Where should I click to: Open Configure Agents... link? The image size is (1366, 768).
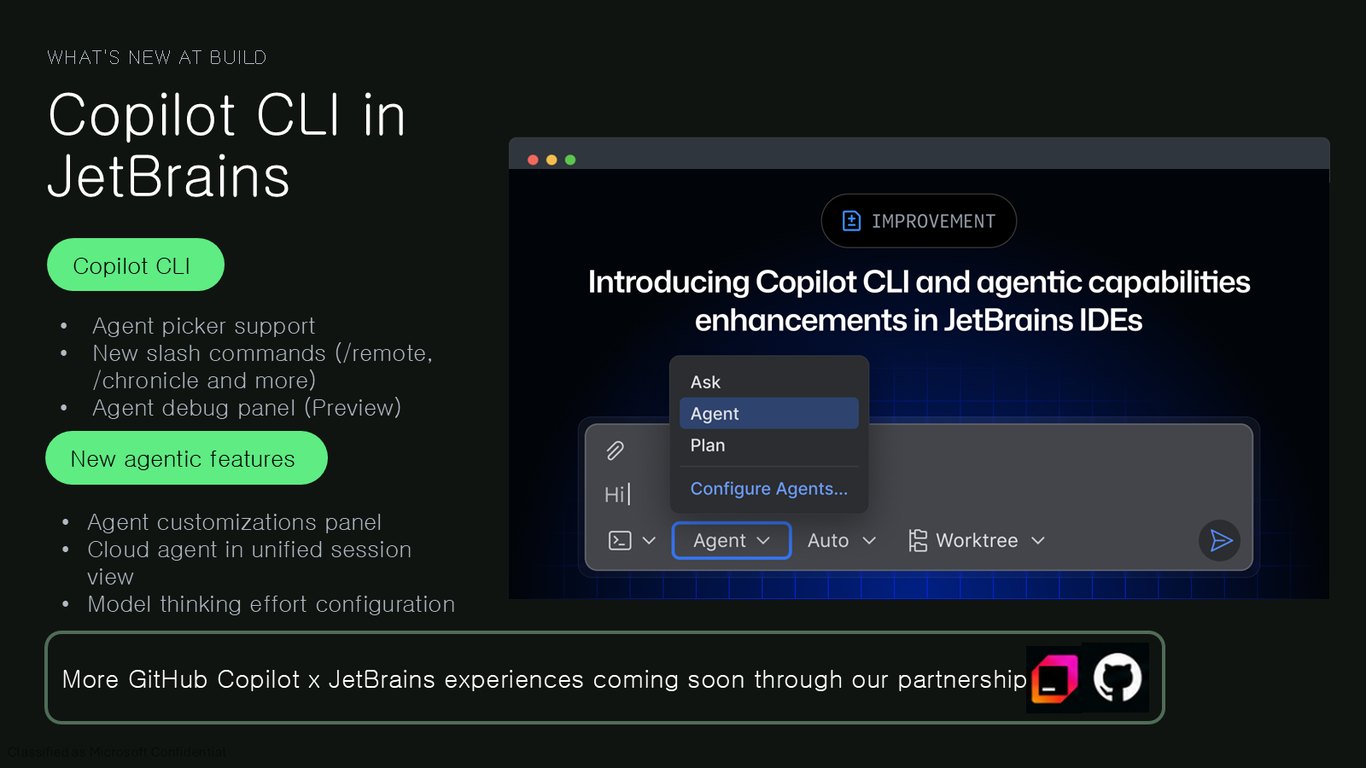(769, 489)
